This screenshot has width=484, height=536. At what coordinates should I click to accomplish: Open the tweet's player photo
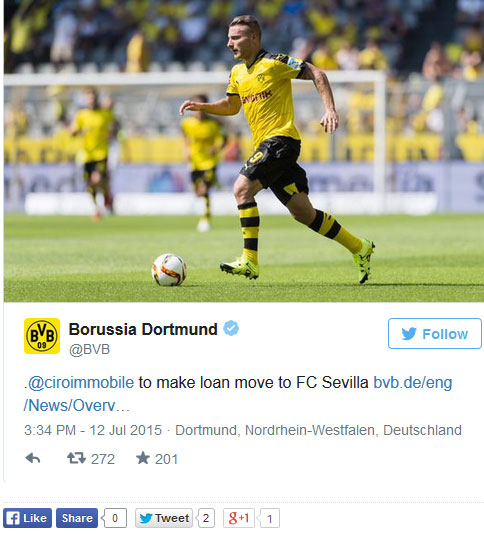point(244,151)
